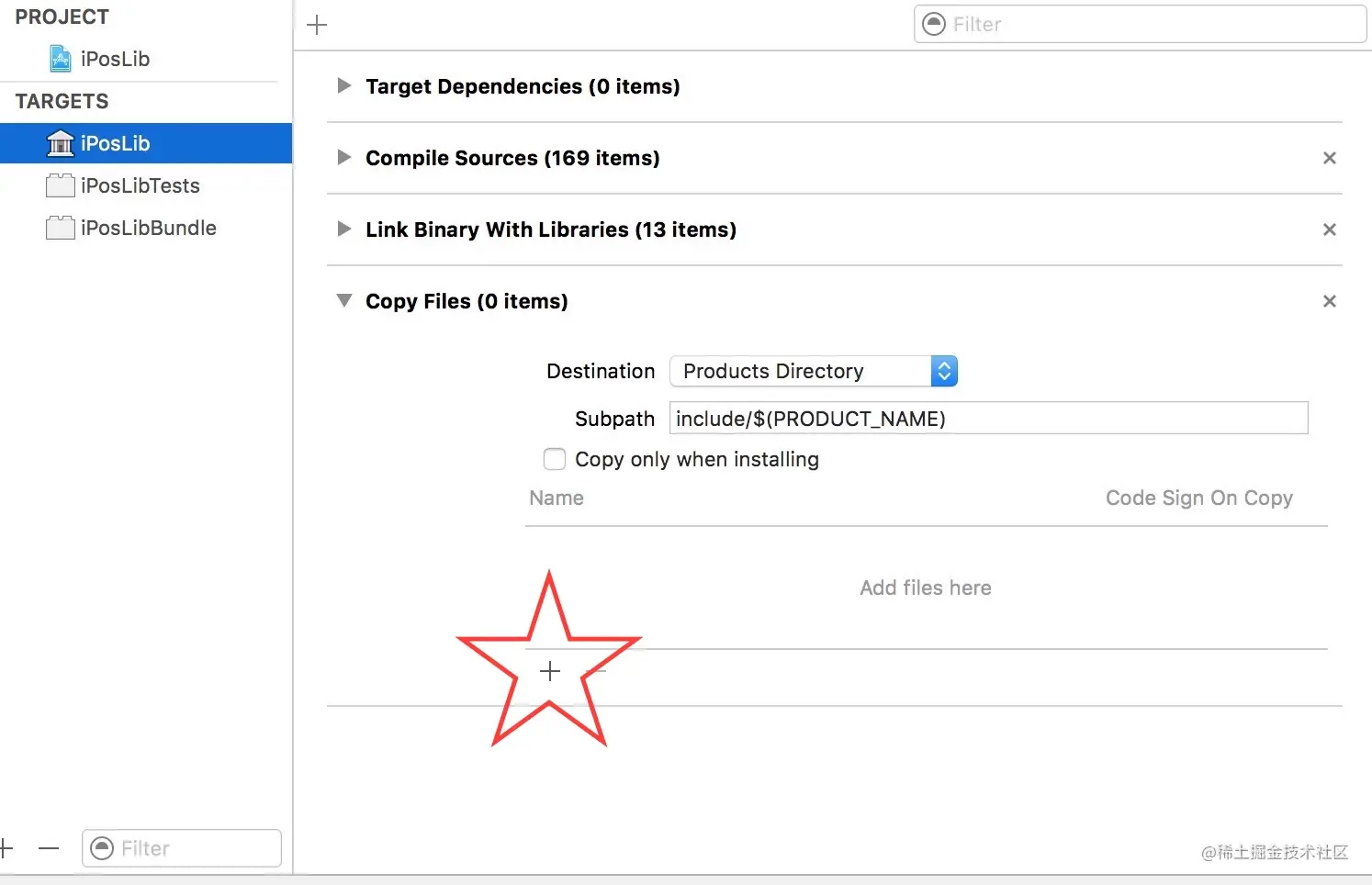Viewport: 1372px width, 885px height.
Task: Enable Copy only when installing
Action: (x=555, y=458)
